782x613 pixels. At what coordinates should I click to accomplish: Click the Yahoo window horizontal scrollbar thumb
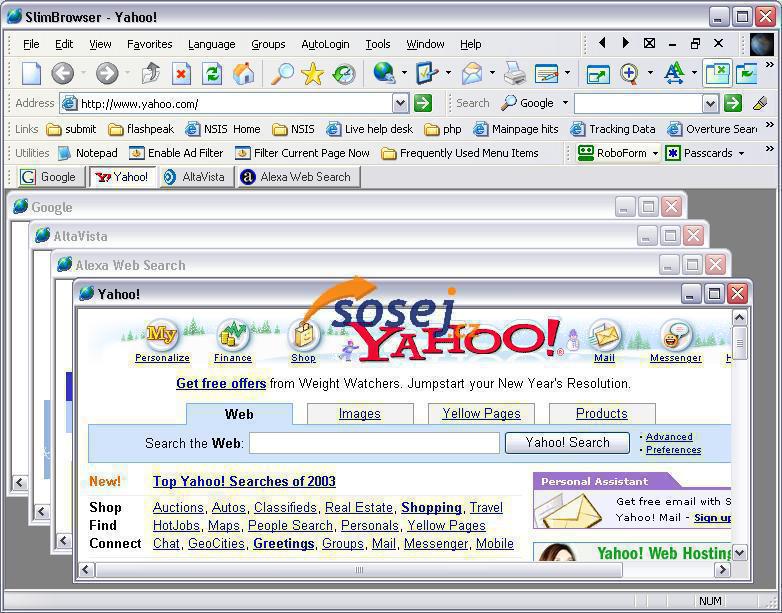pyautogui.click(x=359, y=570)
